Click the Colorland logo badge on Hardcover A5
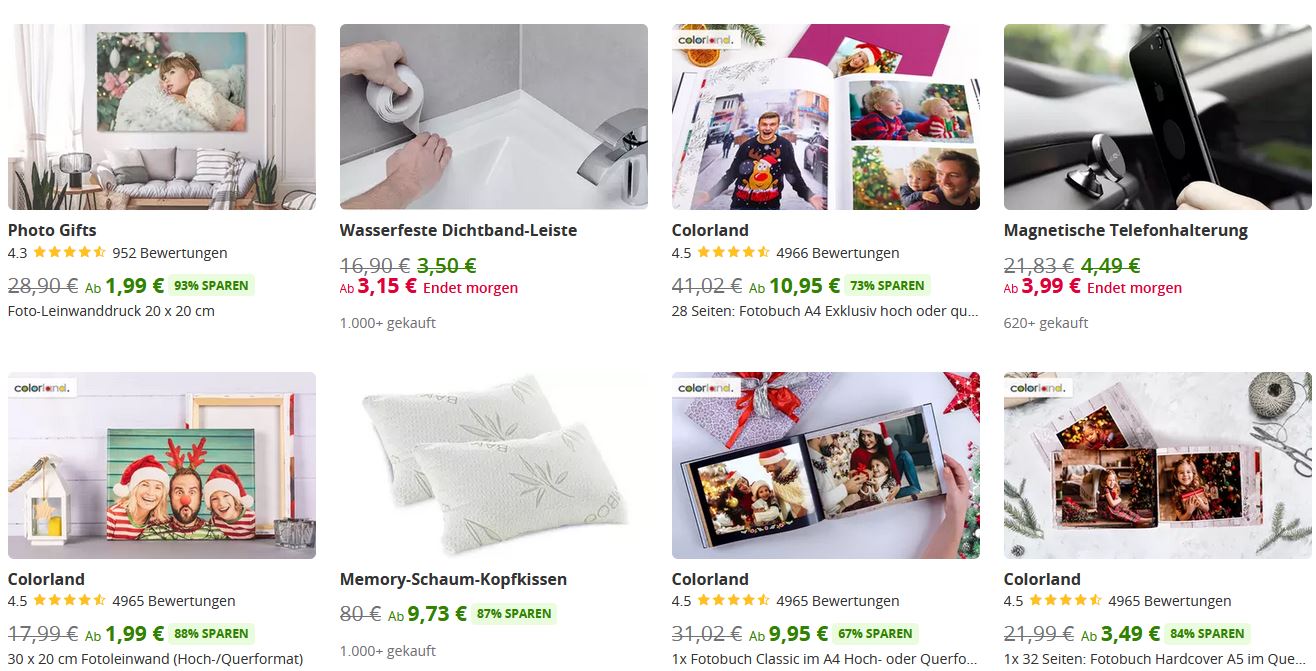The height and width of the screenshot is (671, 1316). tap(1038, 387)
